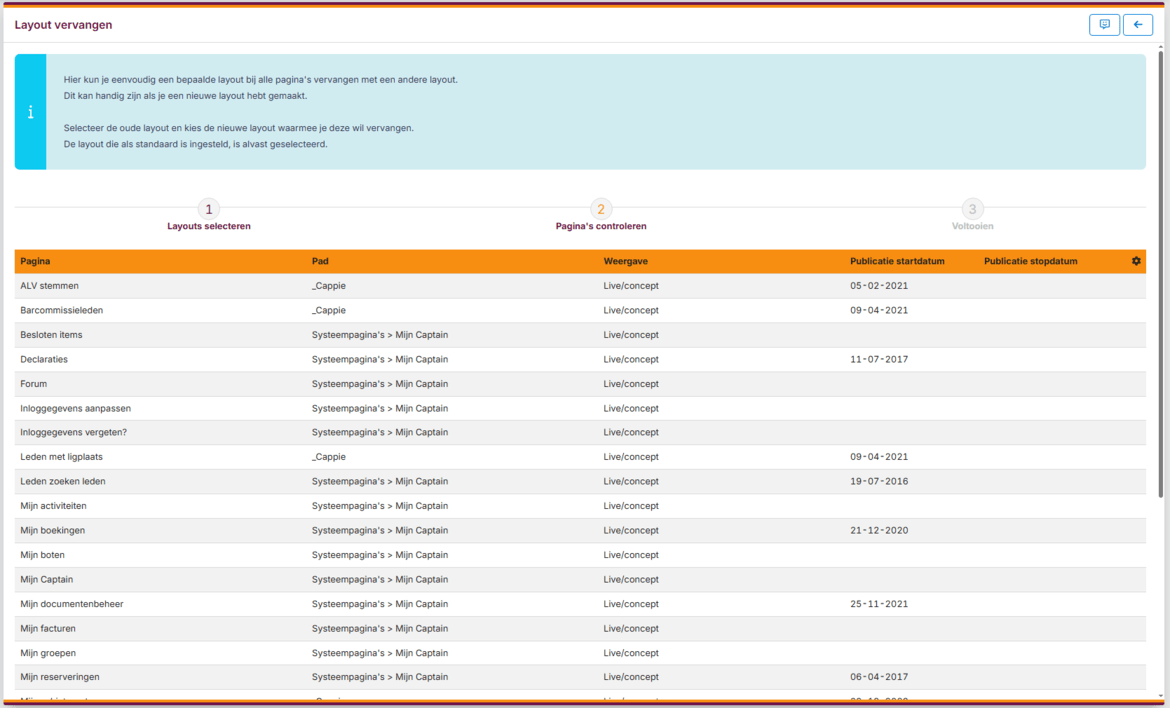Open the feedback comment icon button
1170x708 pixels.
[1104, 25]
